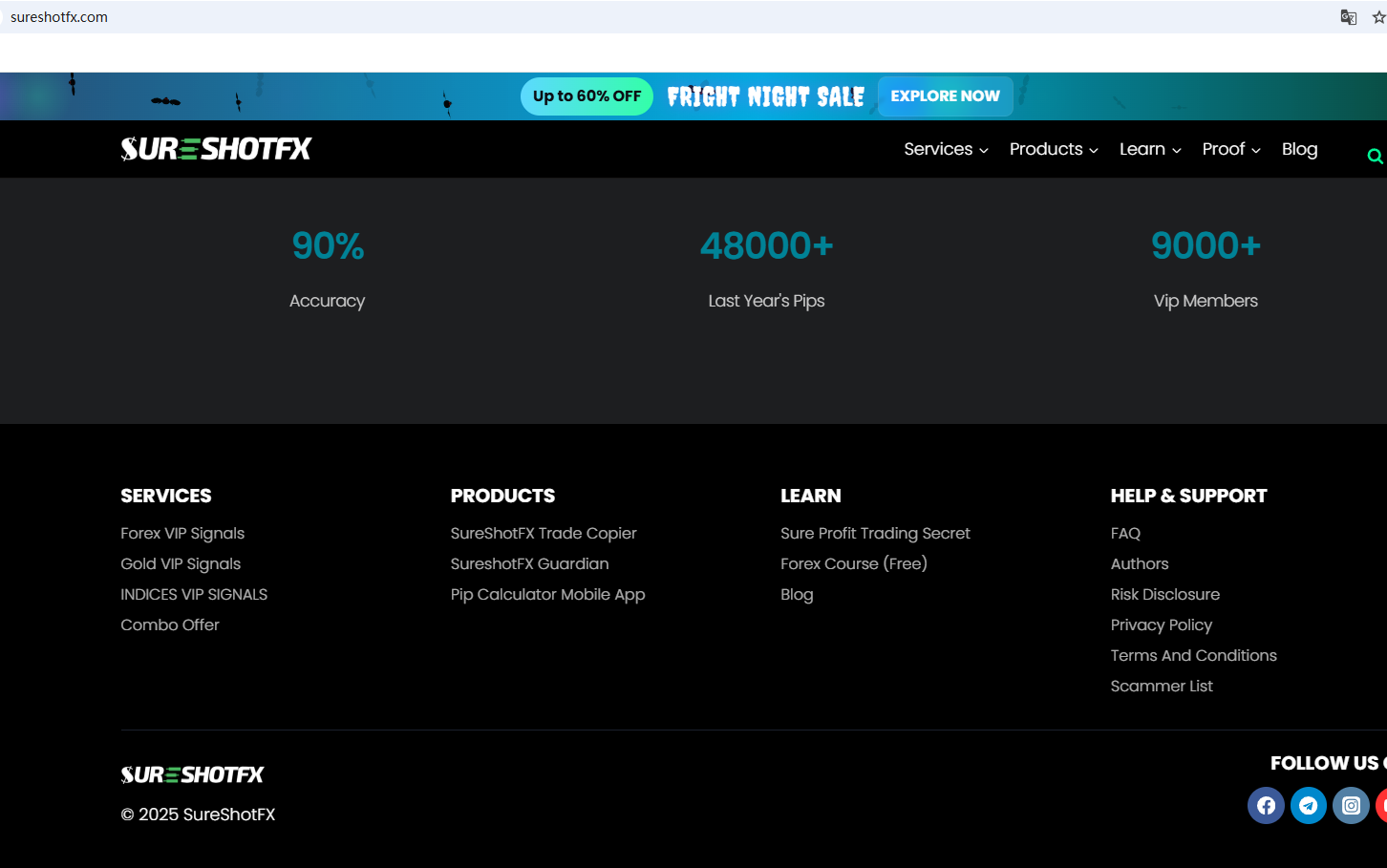Expand the Proof dropdown menu

[x=1230, y=149]
